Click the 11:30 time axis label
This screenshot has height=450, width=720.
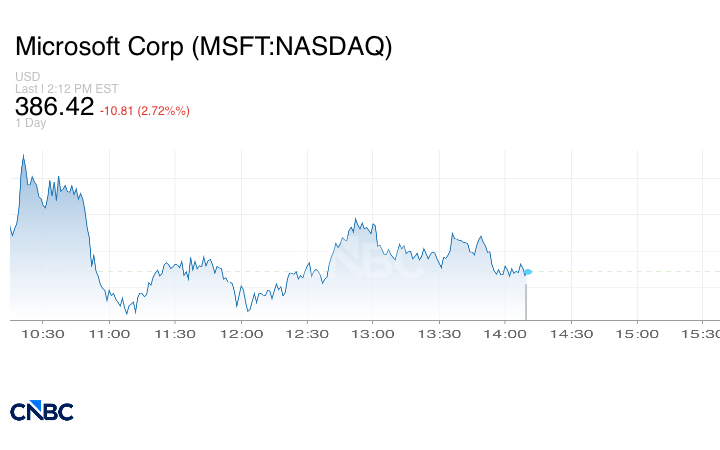pos(175,334)
